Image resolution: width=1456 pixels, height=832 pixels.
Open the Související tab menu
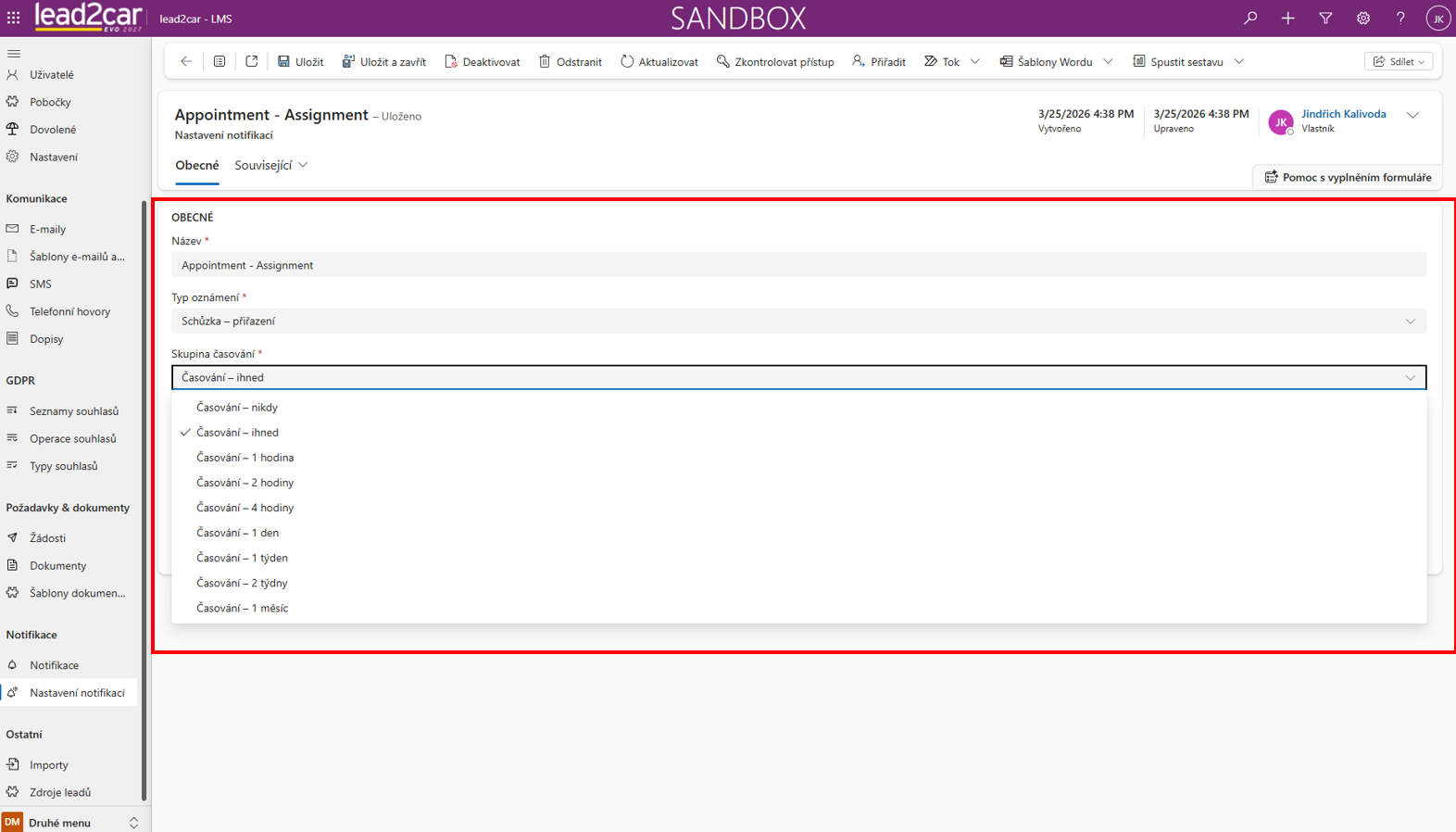pos(270,165)
